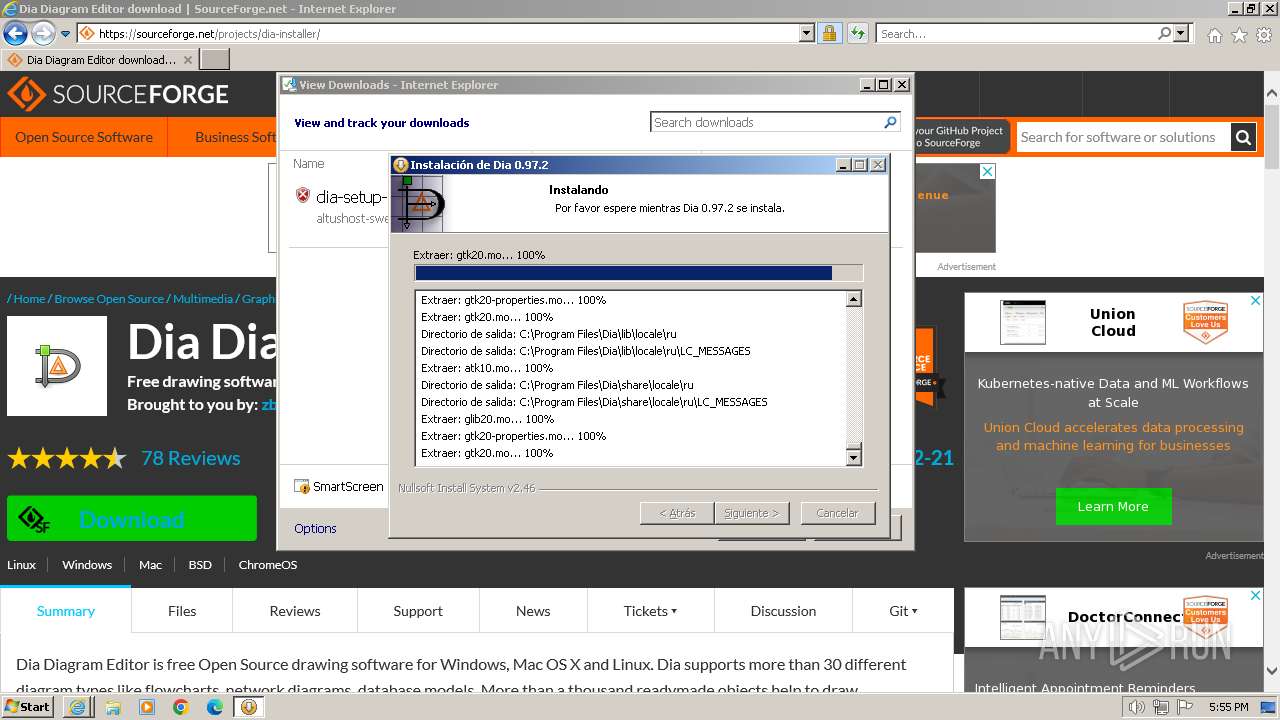Click the refresh icon in address bar
This screenshot has width=1280, height=720.
(x=857, y=33)
